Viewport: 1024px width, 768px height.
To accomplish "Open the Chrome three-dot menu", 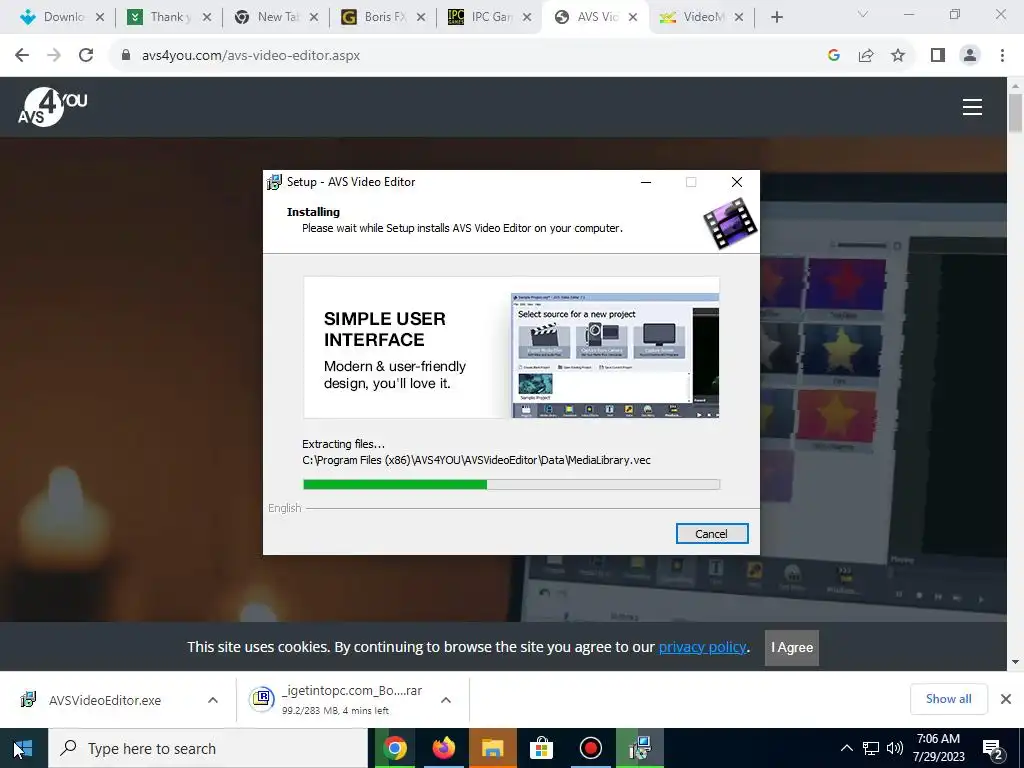I will 1002,56.
